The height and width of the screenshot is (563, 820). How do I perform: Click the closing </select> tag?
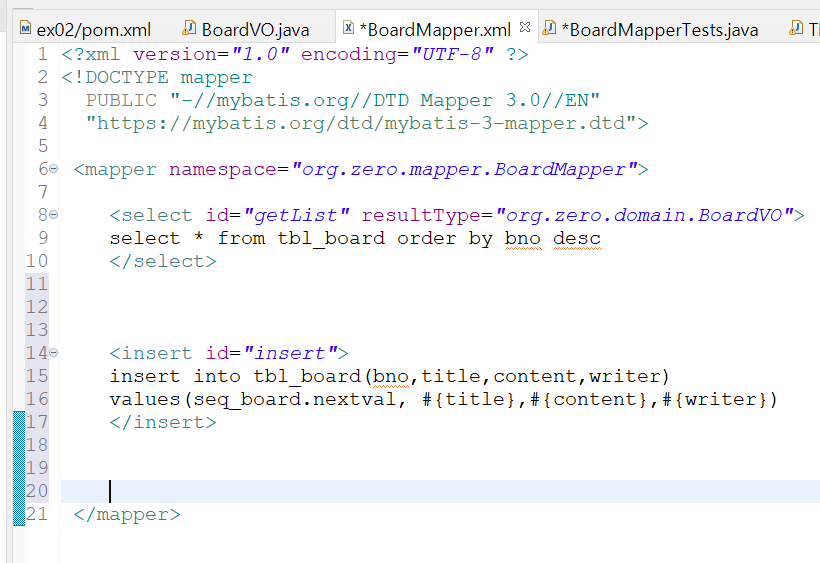pos(163,261)
